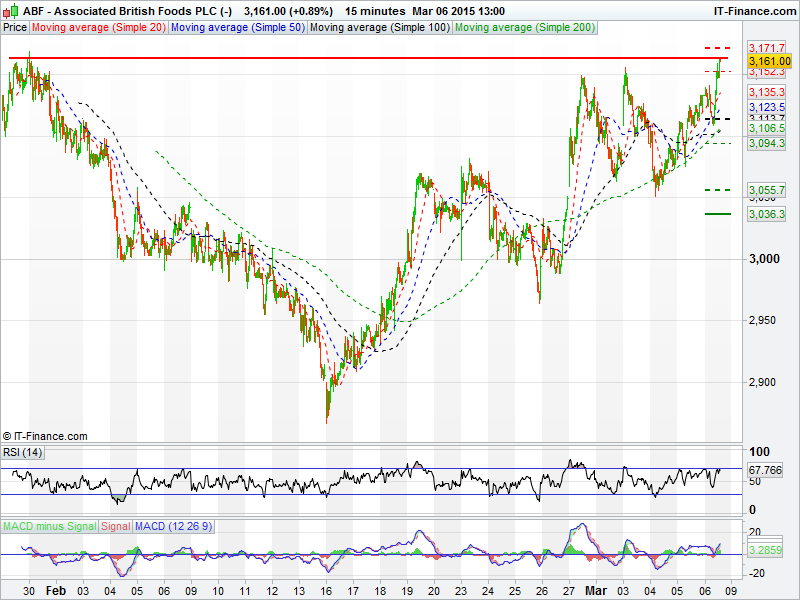Click the dashed red 3,171.7 level marker
This screenshot has width=800, height=600.
(717, 48)
